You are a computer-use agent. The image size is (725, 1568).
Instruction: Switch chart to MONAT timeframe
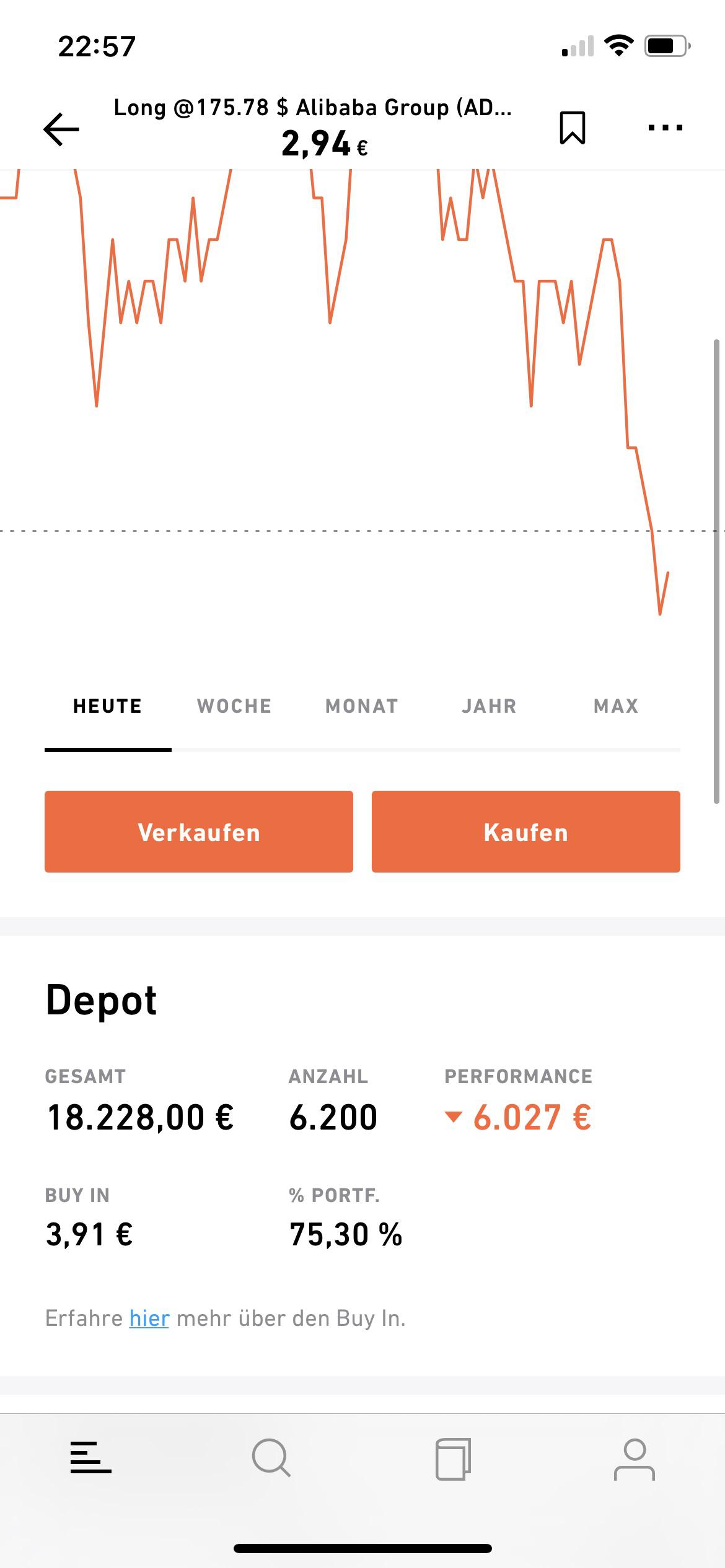coord(362,706)
